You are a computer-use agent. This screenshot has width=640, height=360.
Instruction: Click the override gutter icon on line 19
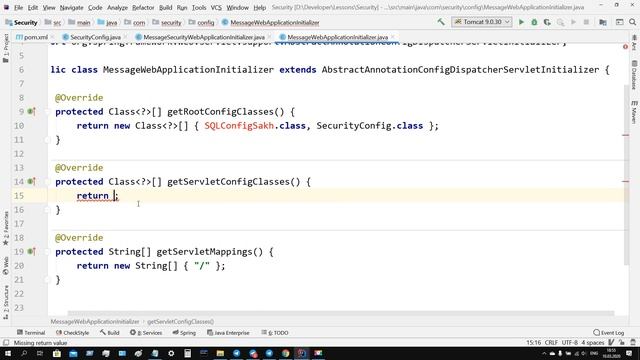(31, 252)
